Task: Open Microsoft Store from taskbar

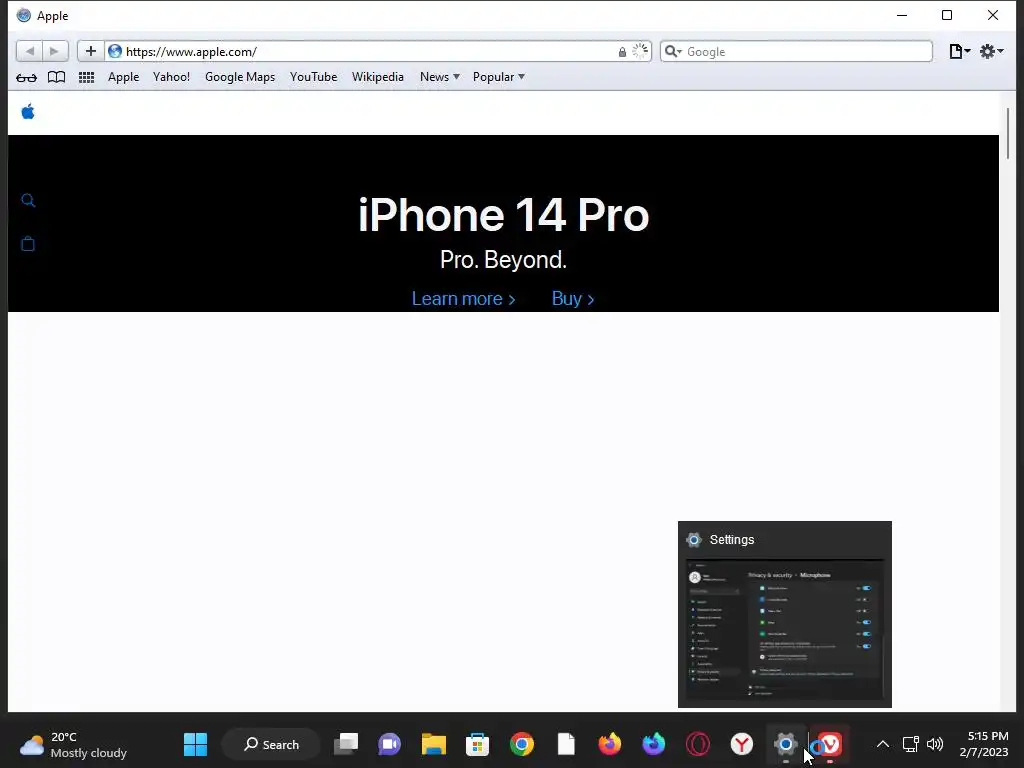Action: [x=477, y=744]
